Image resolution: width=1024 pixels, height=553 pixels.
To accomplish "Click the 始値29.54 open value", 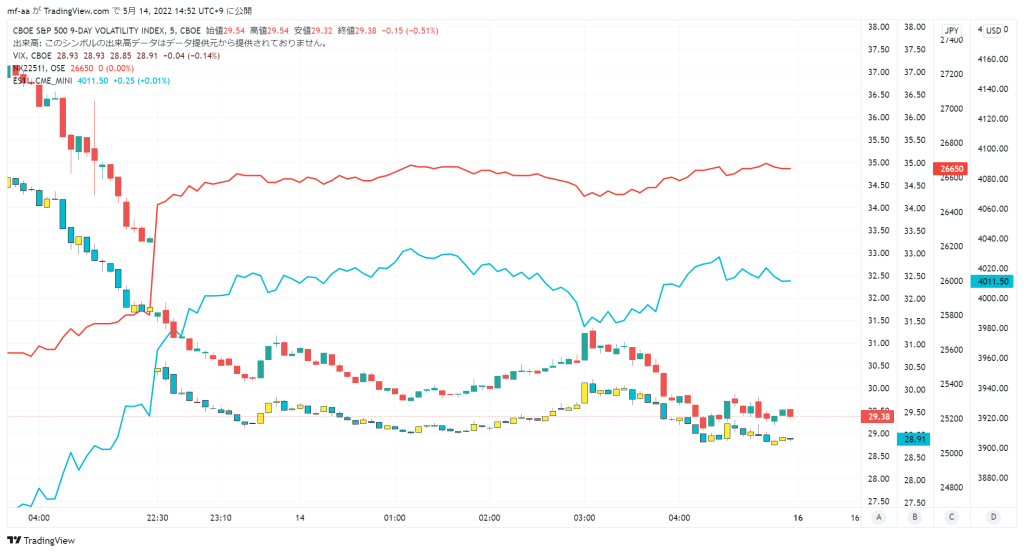I will 225,31.
